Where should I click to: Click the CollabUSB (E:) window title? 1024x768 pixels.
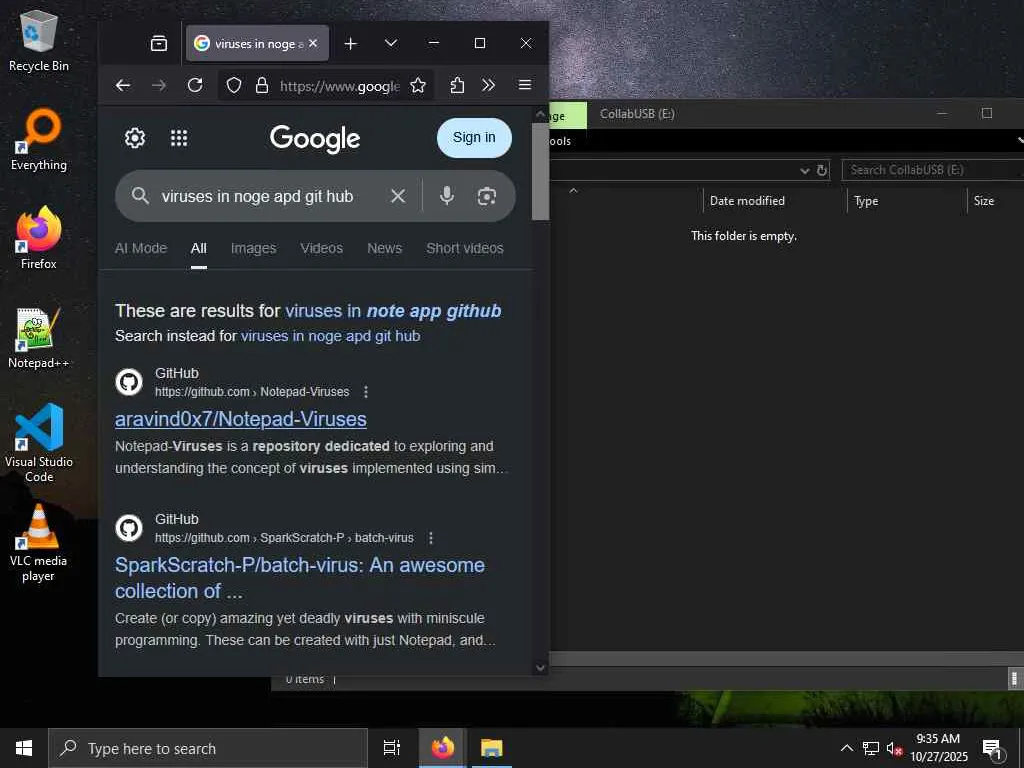637,114
